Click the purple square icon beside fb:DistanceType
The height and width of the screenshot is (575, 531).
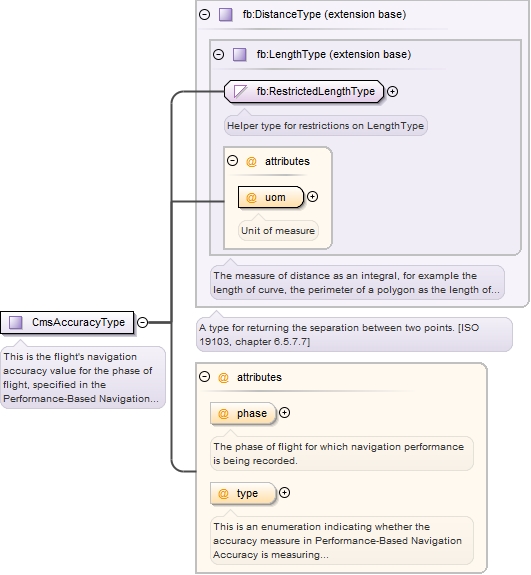pos(226,15)
